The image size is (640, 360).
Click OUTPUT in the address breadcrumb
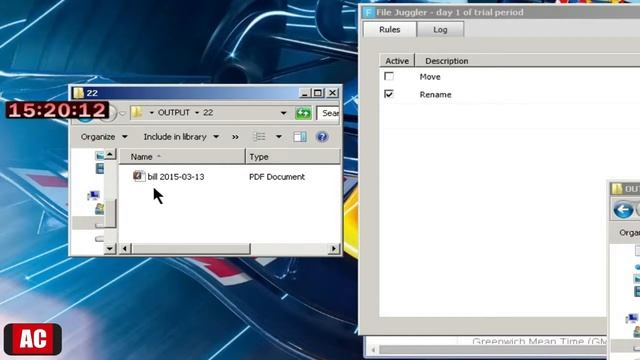173,113
